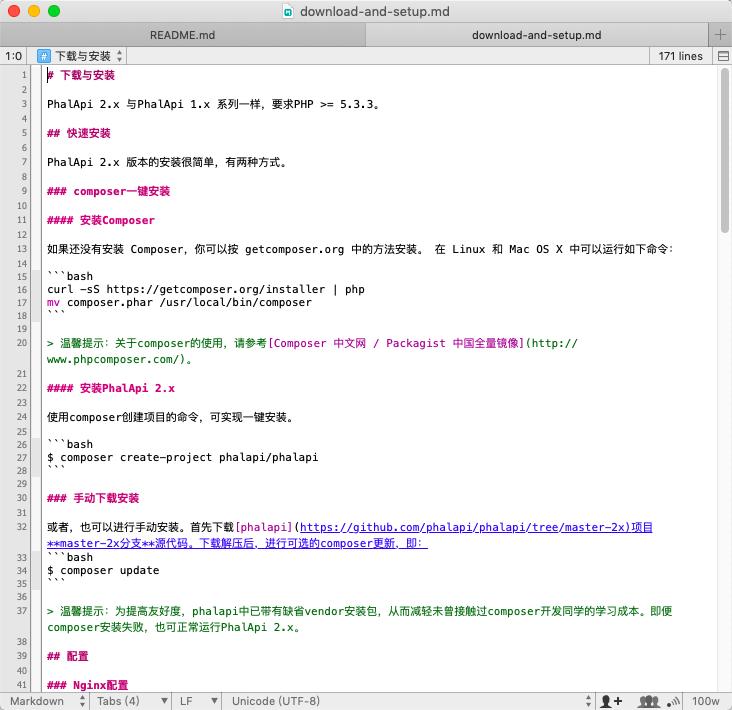Click line number 20 in the gutter
732x710 pixels.
coord(22,343)
